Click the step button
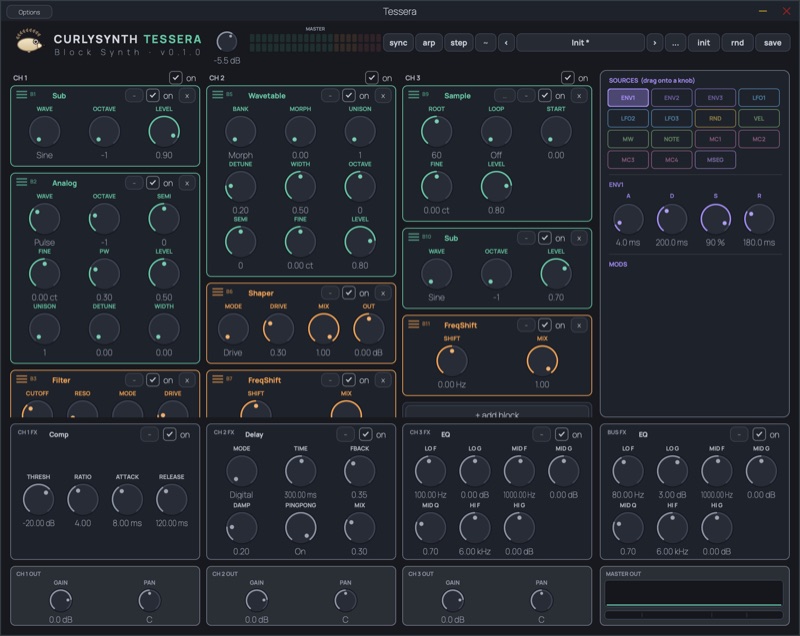The width and height of the screenshot is (800, 636). pyautogui.click(x=458, y=43)
